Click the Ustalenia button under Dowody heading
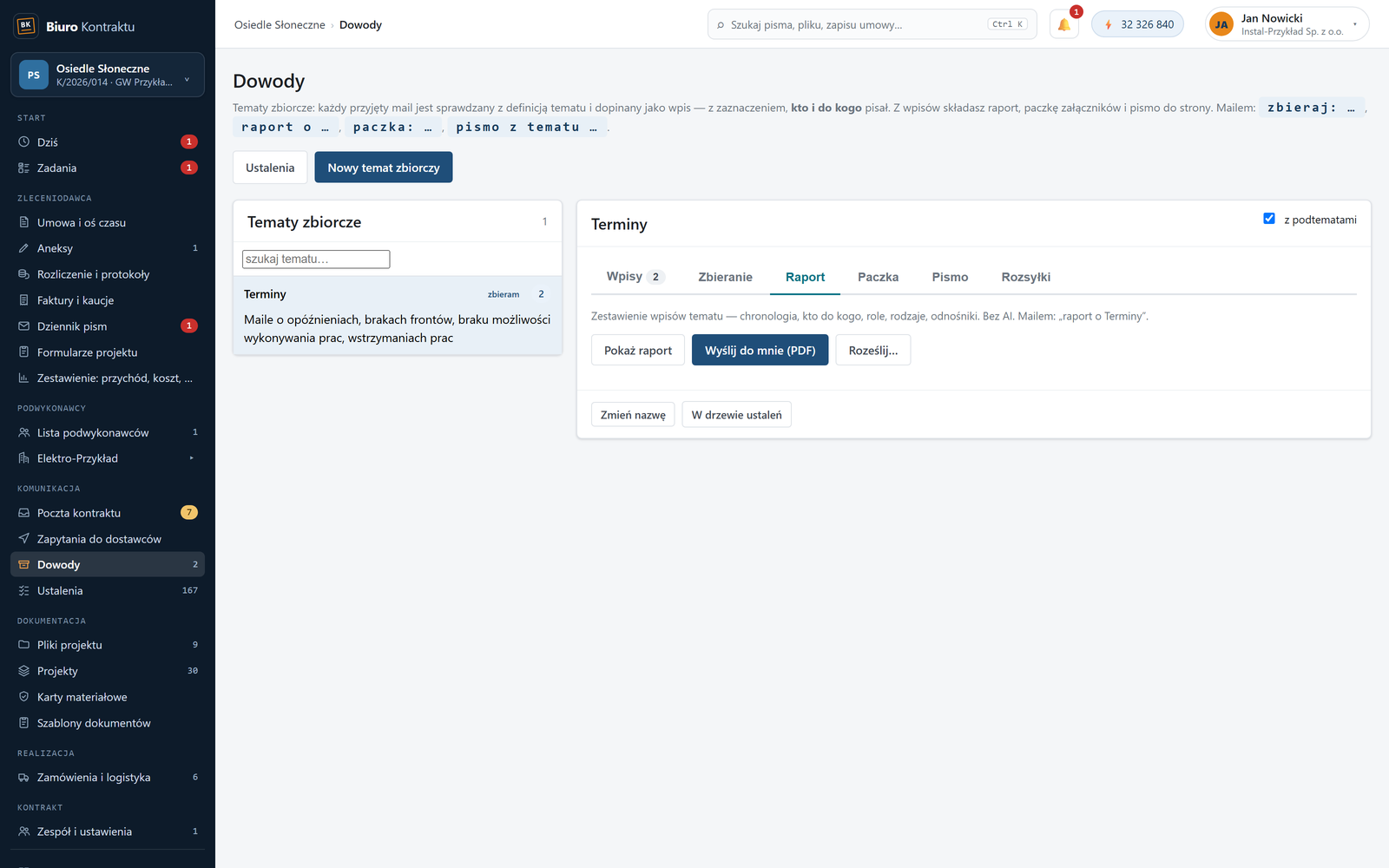Image resolution: width=1389 pixels, height=868 pixels. click(x=270, y=168)
